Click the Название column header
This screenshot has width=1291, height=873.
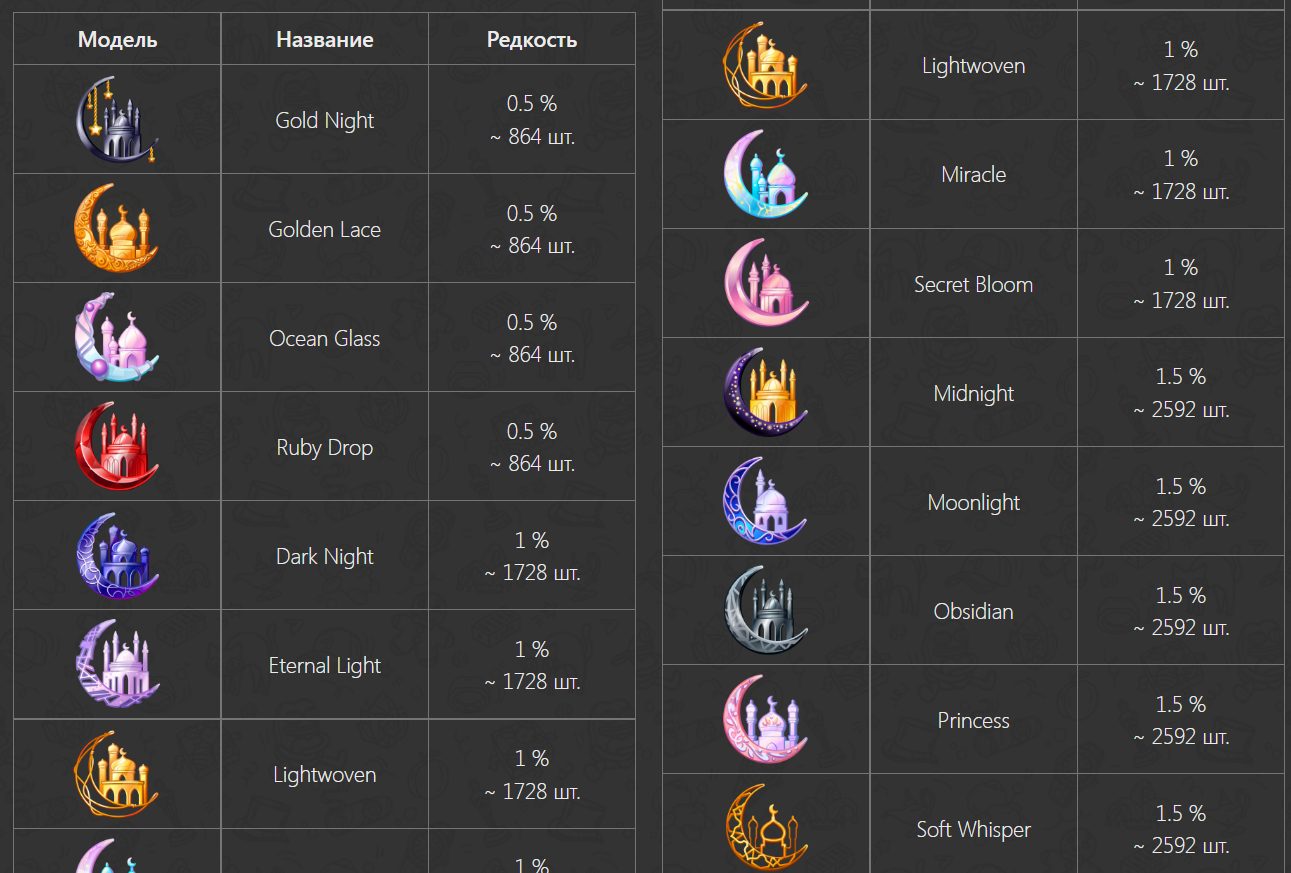(325, 40)
